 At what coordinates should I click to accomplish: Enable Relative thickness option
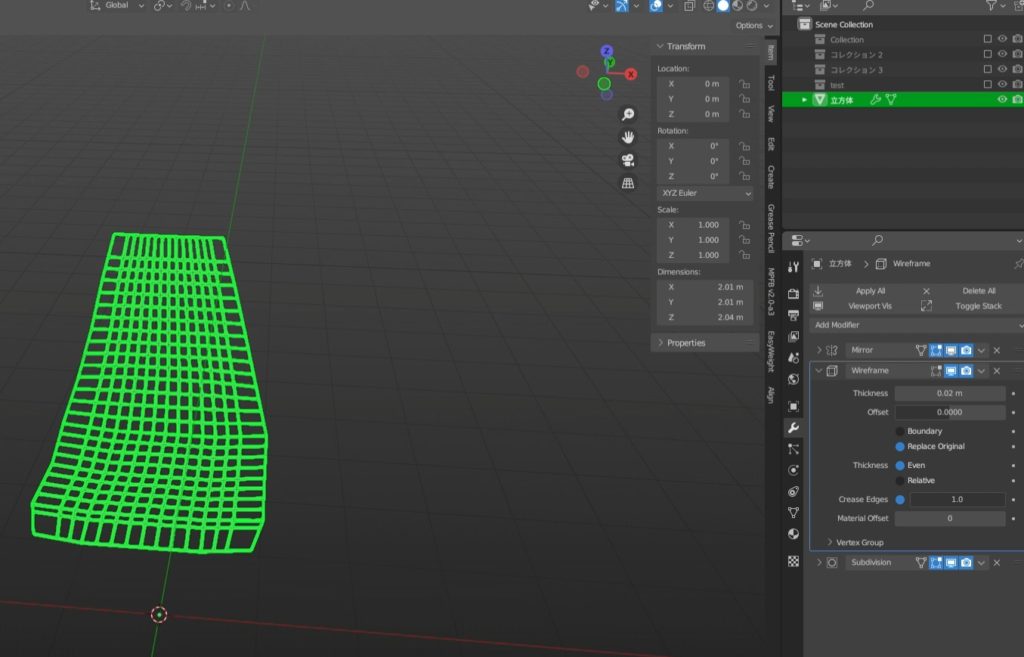tap(900, 481)
